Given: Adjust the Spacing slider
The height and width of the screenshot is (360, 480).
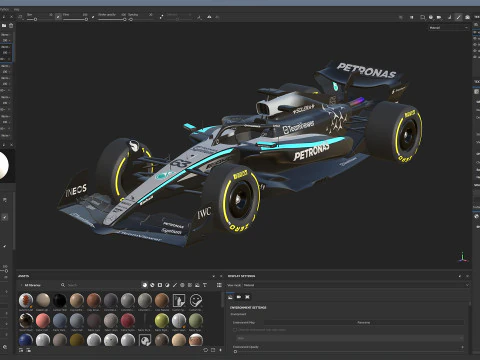Looking at the screenshot, I should point(131,19).
